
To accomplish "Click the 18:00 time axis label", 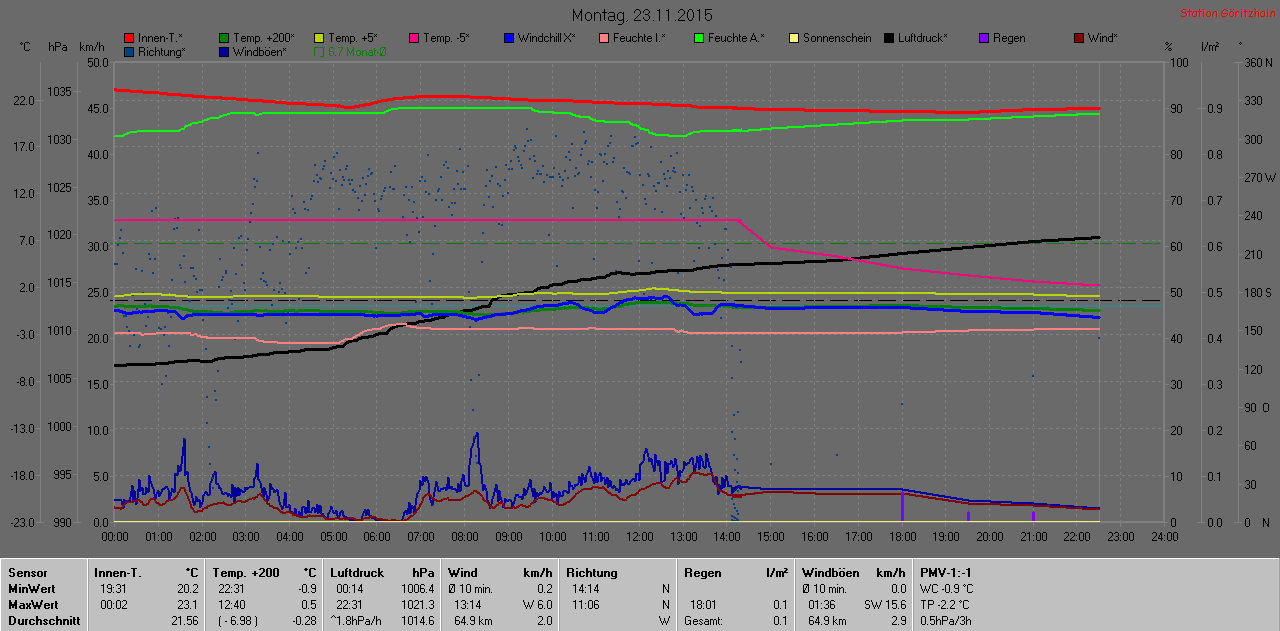I will 902,537.
